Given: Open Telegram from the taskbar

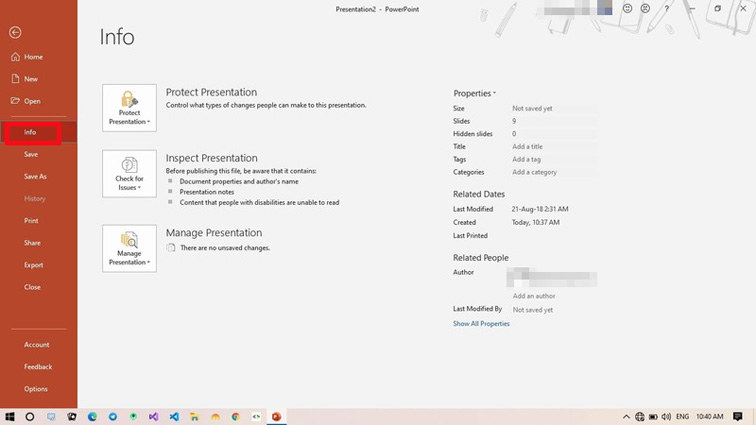Looking at the screenshot, I should coord(113,416).
